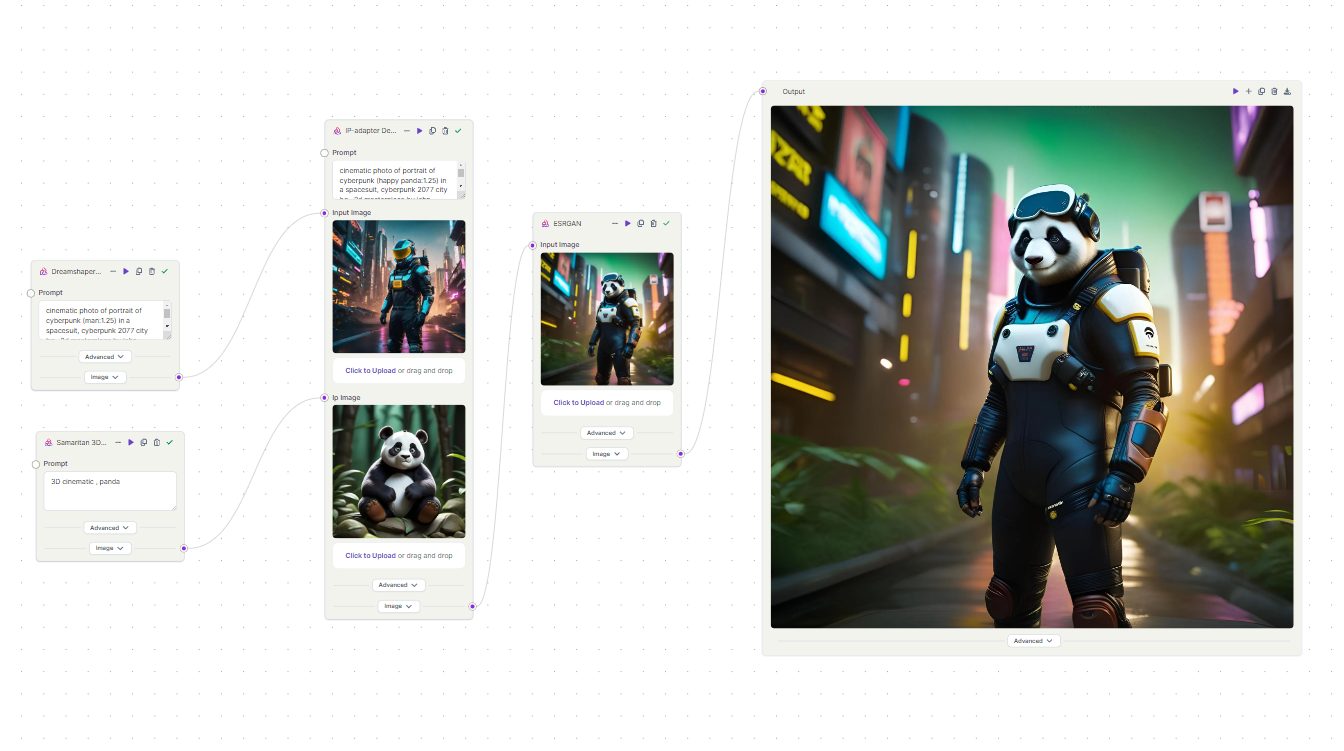Delete the Output node via its trash icon
The image size is (1344, 751).
point(1274,91)
